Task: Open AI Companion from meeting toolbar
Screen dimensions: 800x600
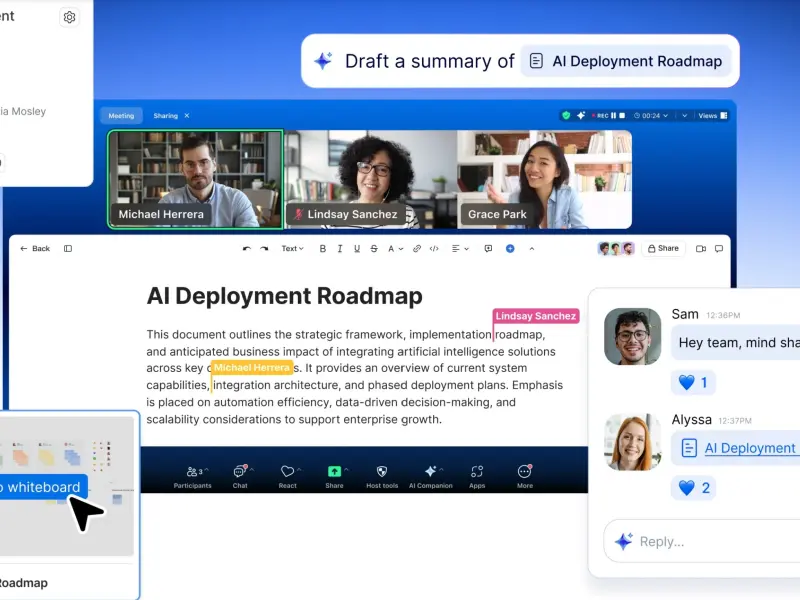Action: (x=431, y=477)
